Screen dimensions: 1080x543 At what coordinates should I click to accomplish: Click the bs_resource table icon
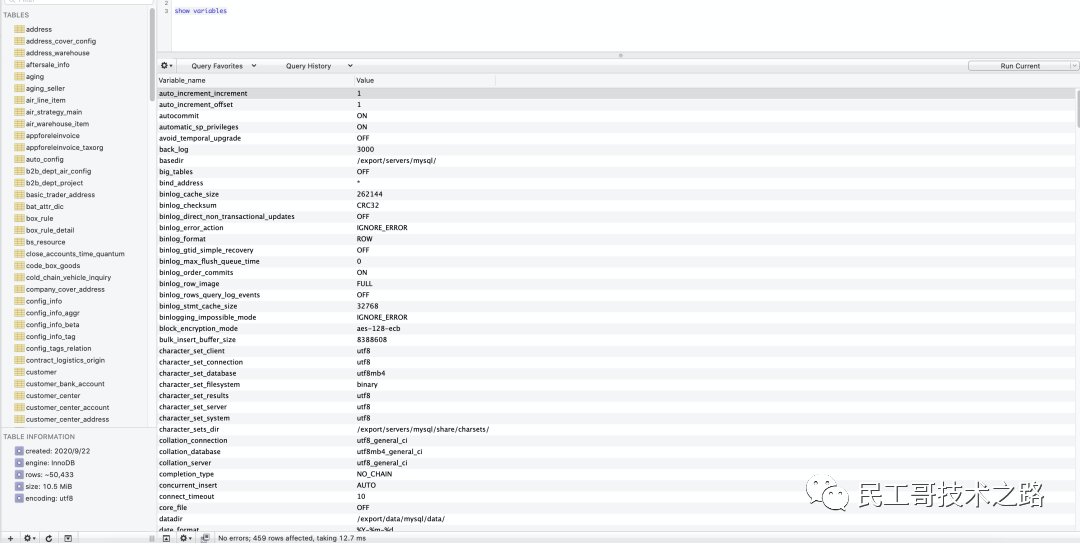[x=19, y=242]
